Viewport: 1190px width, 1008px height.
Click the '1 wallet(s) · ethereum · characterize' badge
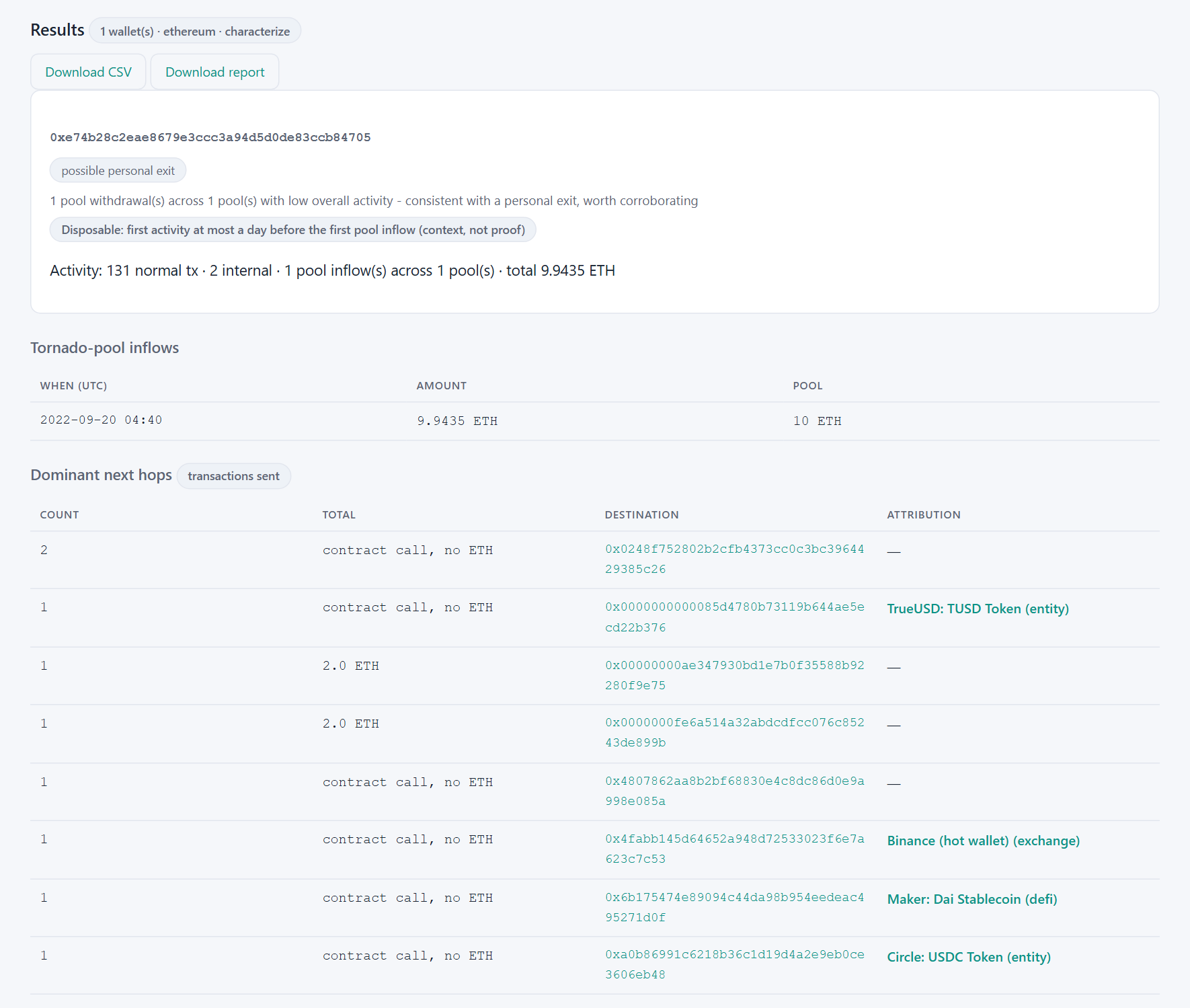click(x=195, y=31)
